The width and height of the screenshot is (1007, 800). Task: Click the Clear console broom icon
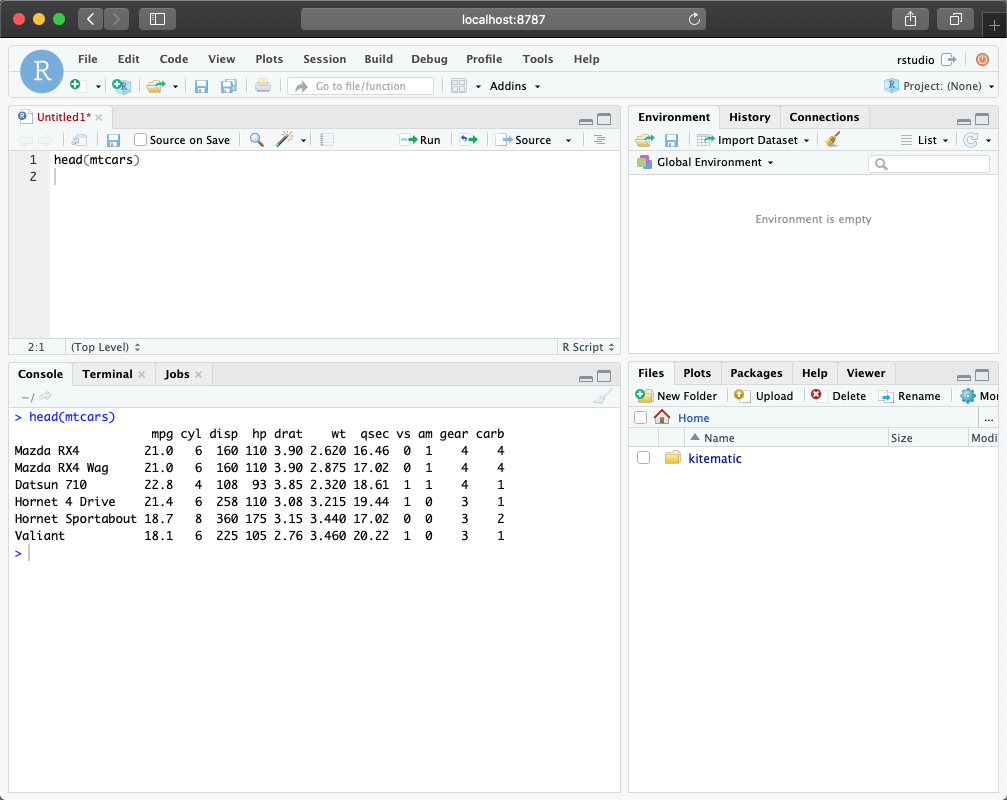coord(602,397)
